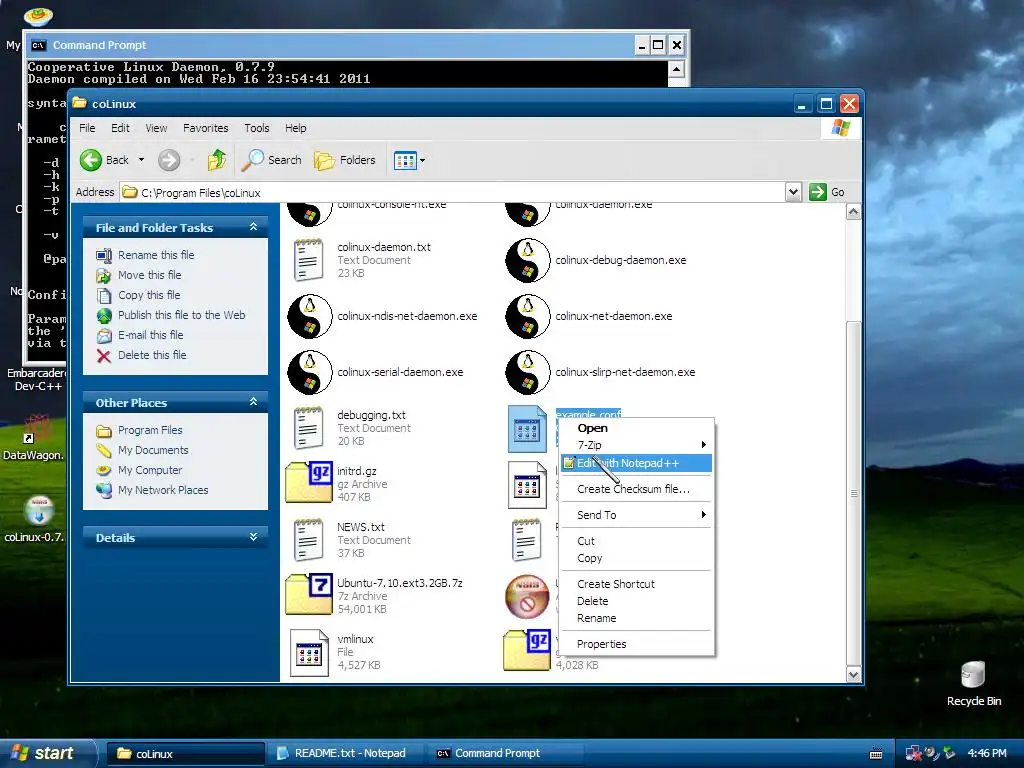Click the address bar path field
Image resolution: width=1024 pixels, height=768 pixels.
tap(453, 193)
